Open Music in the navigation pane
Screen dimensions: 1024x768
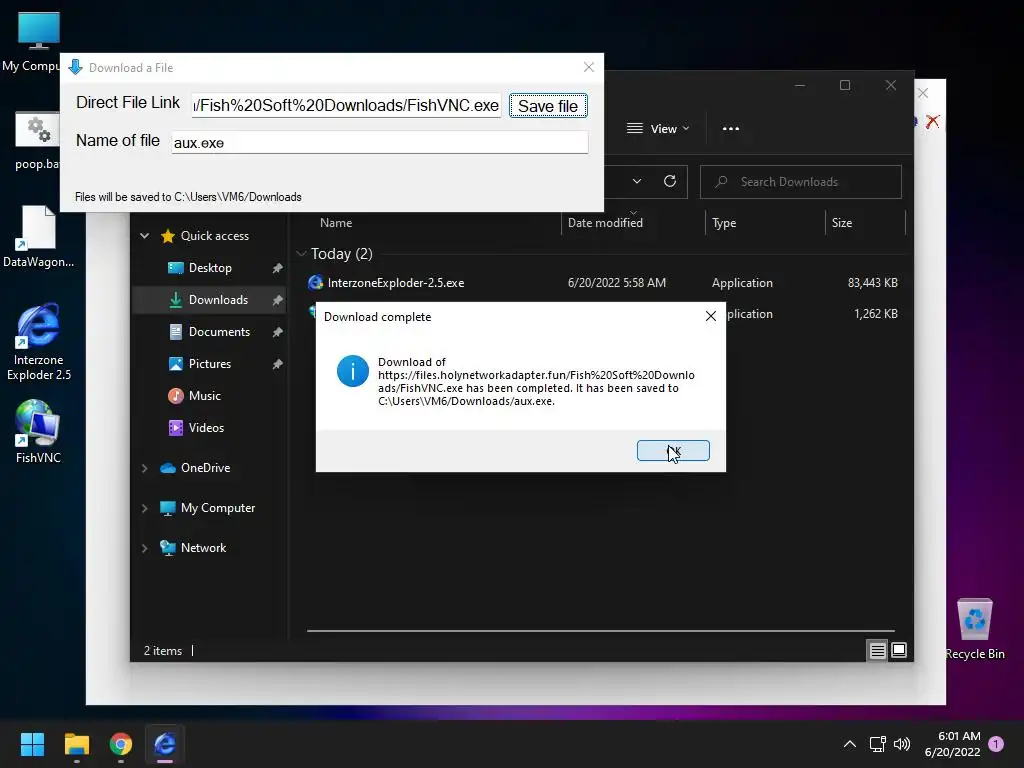point(204,396)
